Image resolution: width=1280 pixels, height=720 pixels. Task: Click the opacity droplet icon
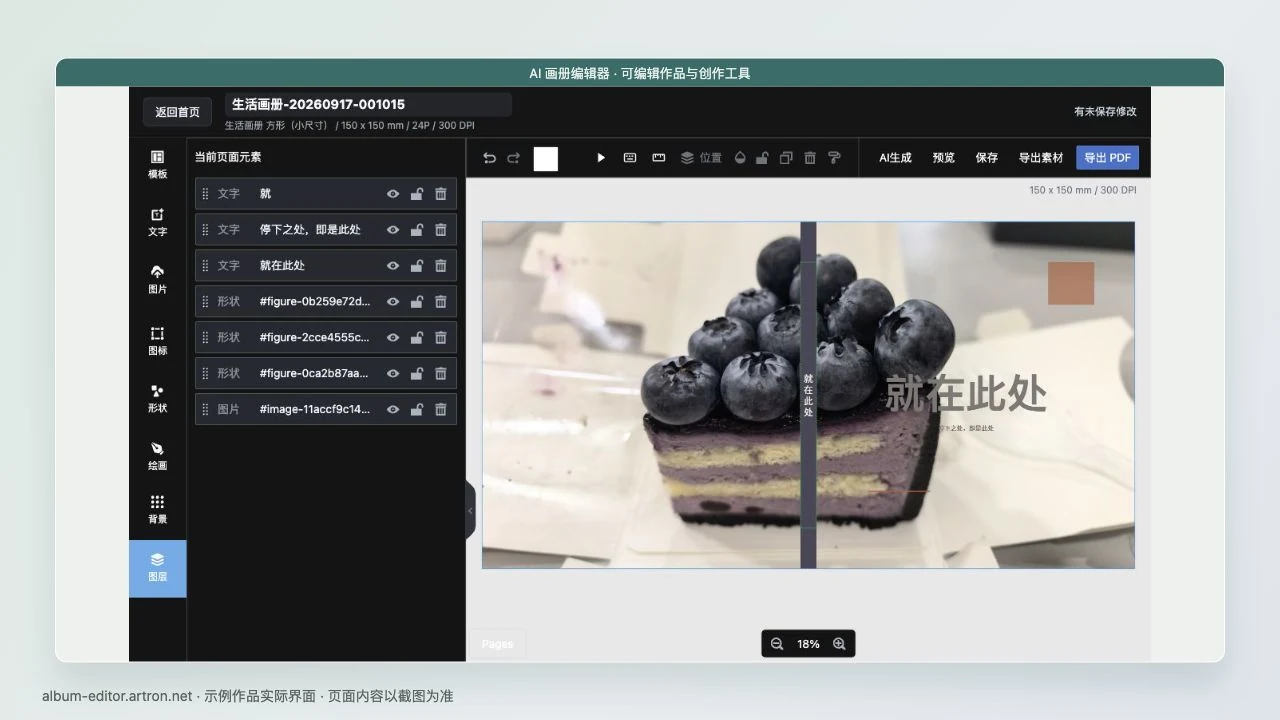point(740,158)
